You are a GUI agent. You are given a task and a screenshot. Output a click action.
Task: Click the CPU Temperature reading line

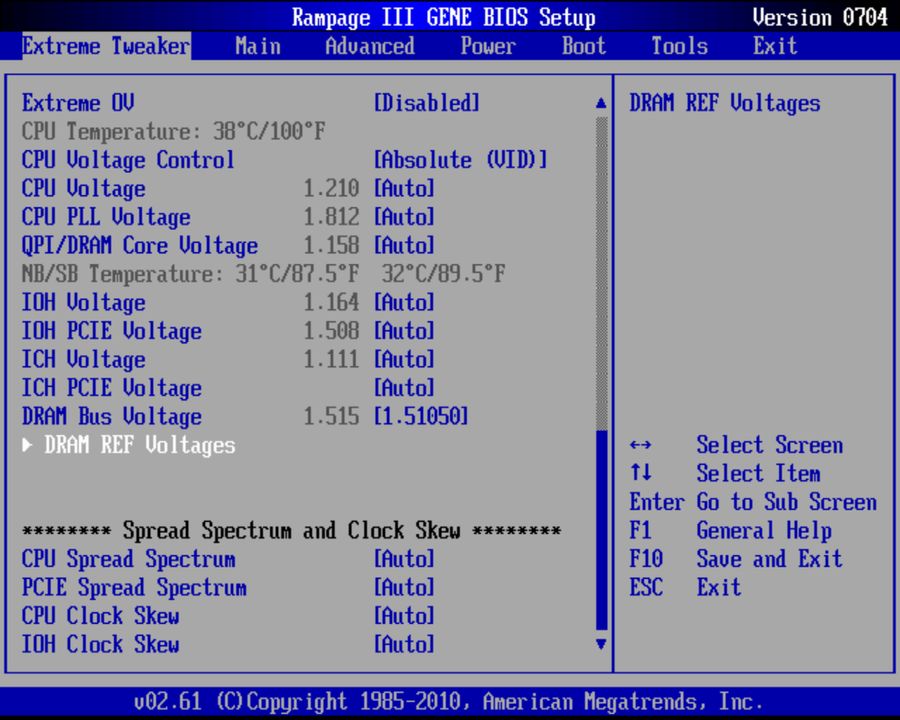click(x=173, y=131)
